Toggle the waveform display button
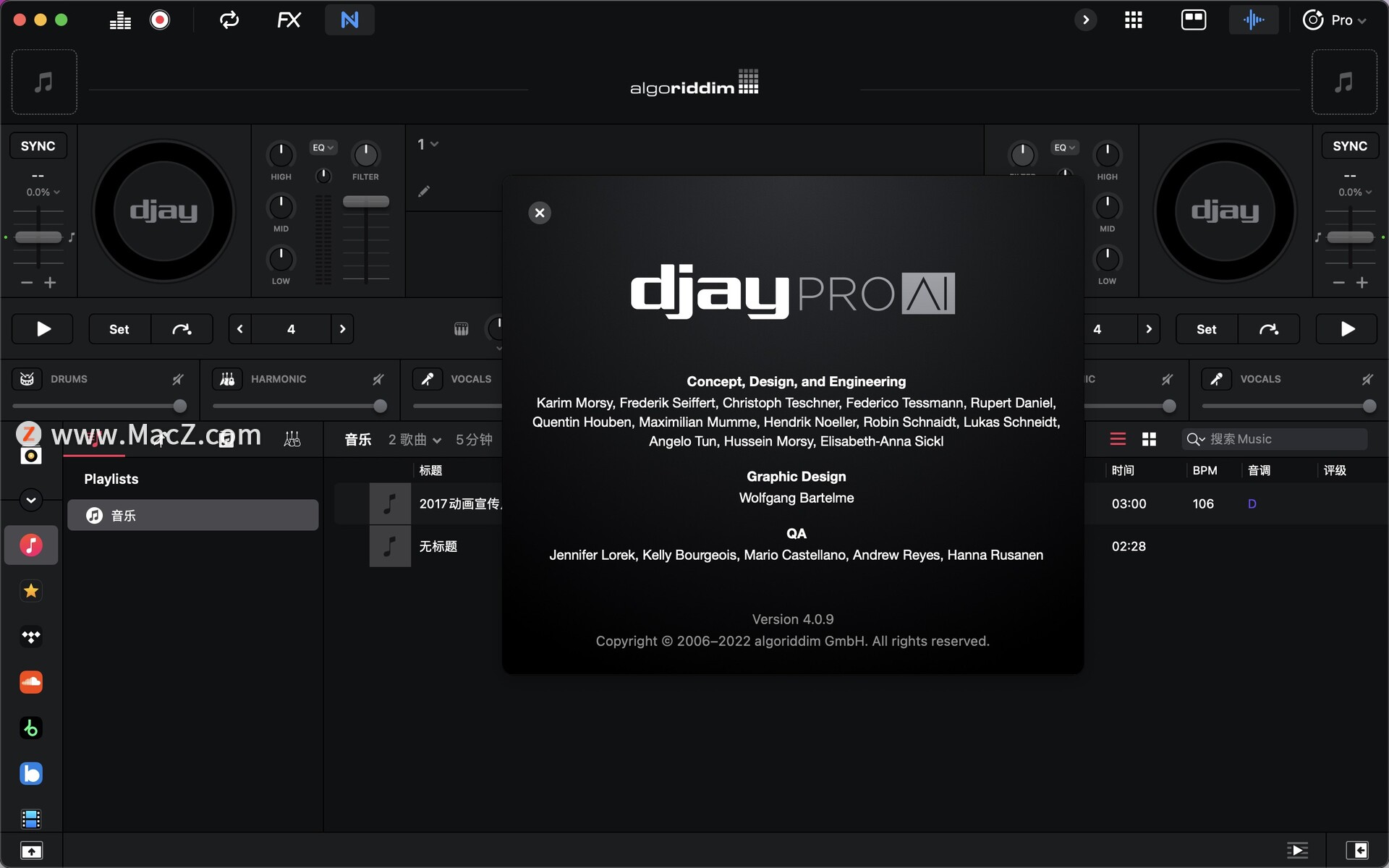 click(1254, 20)
